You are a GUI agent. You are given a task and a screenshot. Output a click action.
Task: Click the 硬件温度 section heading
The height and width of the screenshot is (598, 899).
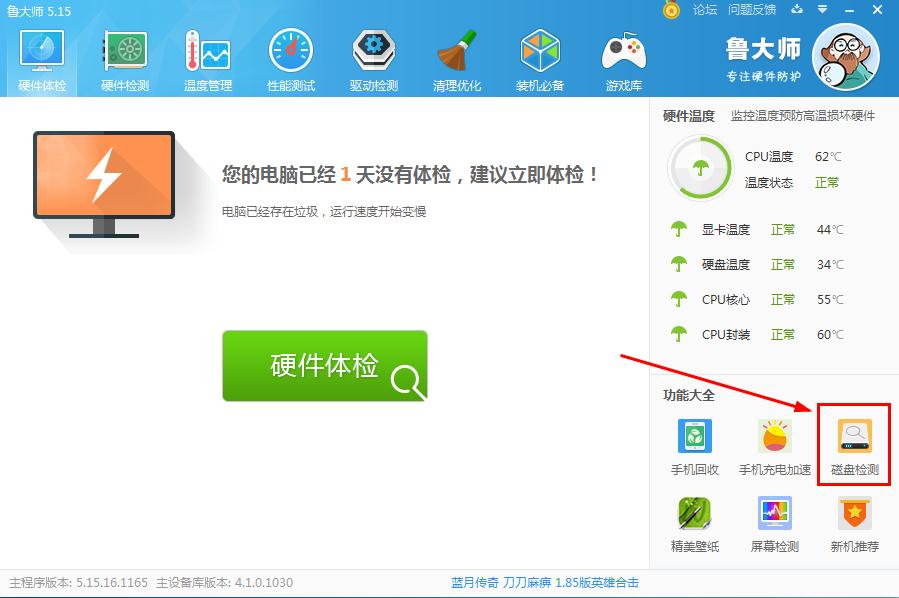(689, 116)
